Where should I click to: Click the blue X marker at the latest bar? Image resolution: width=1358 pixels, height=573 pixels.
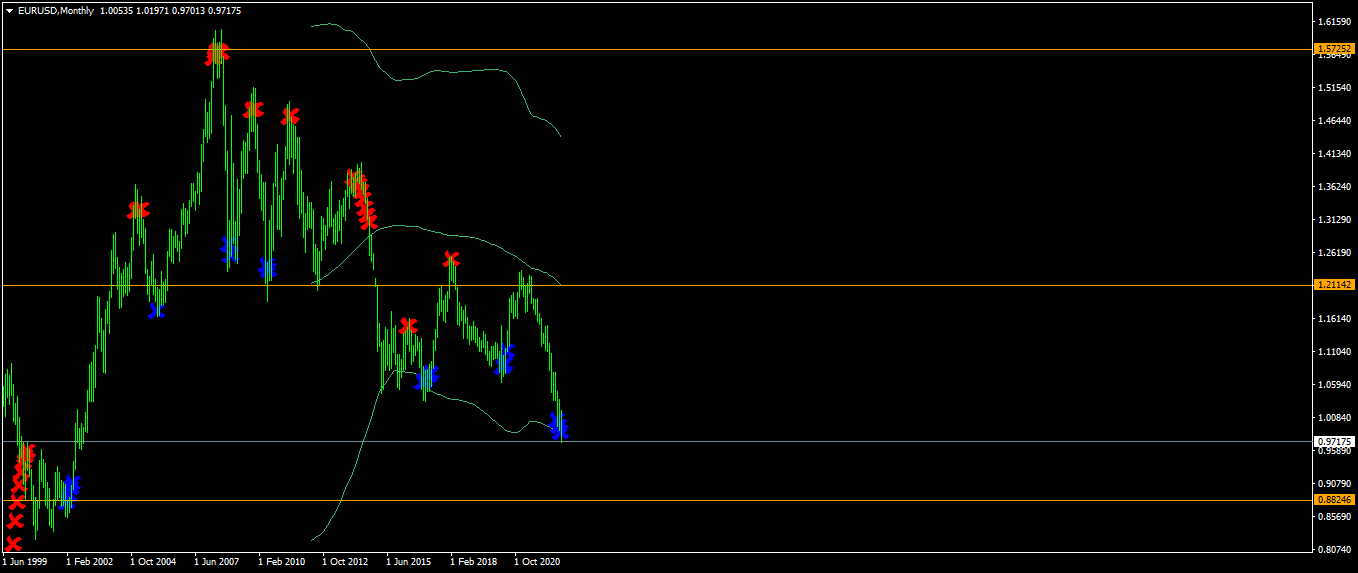pos(559,426)
